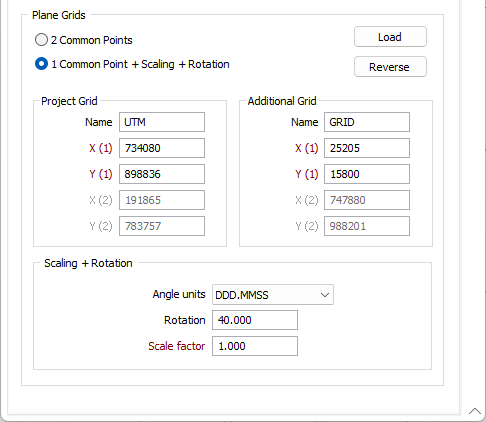Click the Additional Grid X (1) field

tap(367, 148)
